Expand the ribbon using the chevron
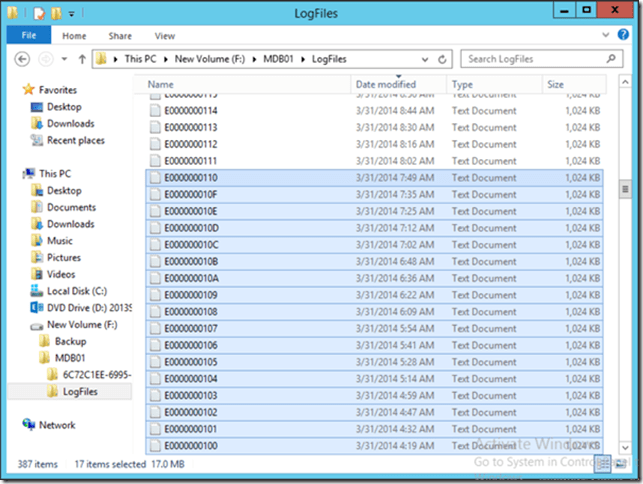The width and height of the screenshot is (643, 484). (x=608, y=36)
